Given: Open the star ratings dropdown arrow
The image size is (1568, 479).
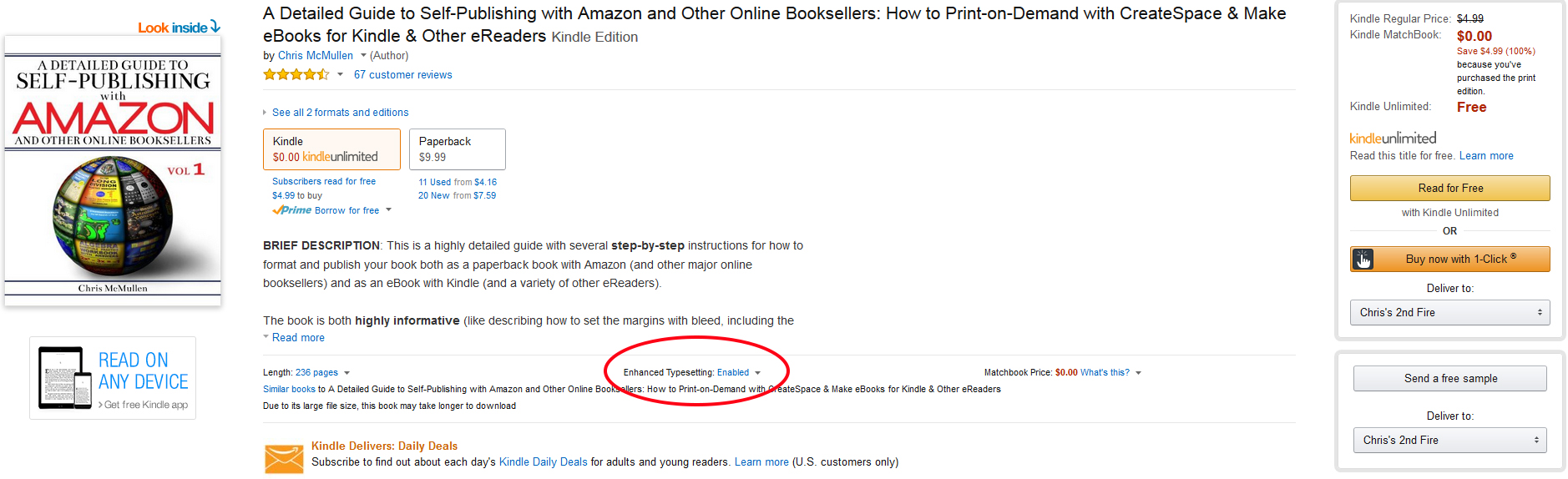Looking at the screenshot, I should pyautogui.click(x=340, y=75).
